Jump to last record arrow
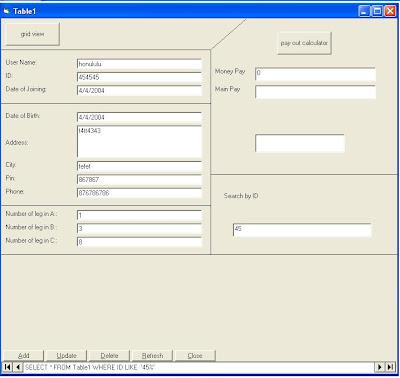This screenshot has width=400, height=378. click(x=390, y=367)
